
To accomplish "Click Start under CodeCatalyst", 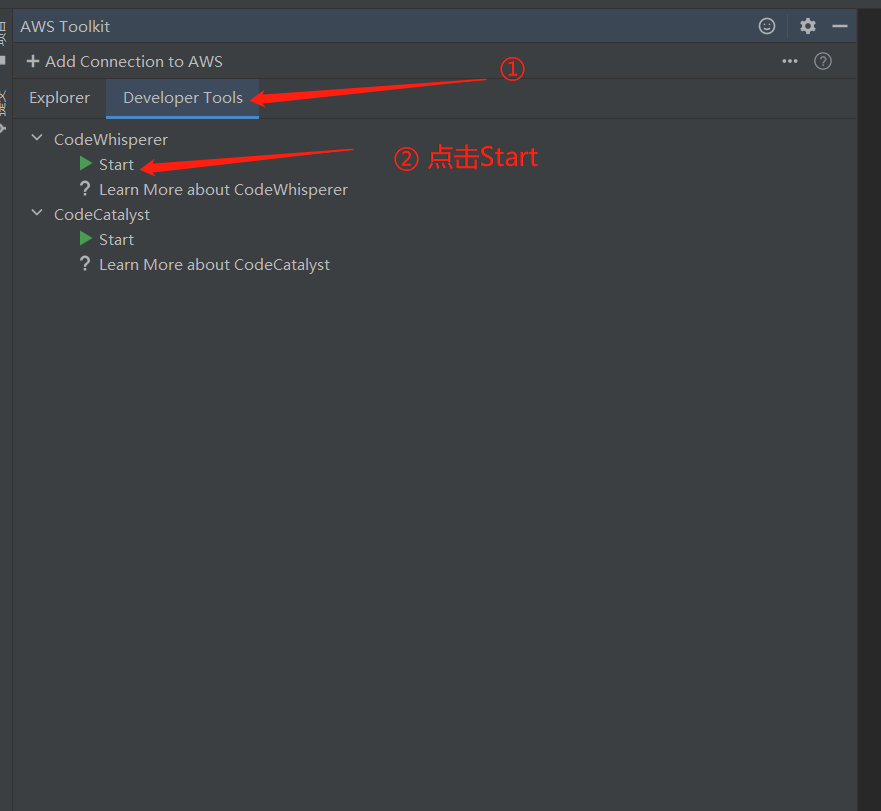I will [x=116, y=239].
